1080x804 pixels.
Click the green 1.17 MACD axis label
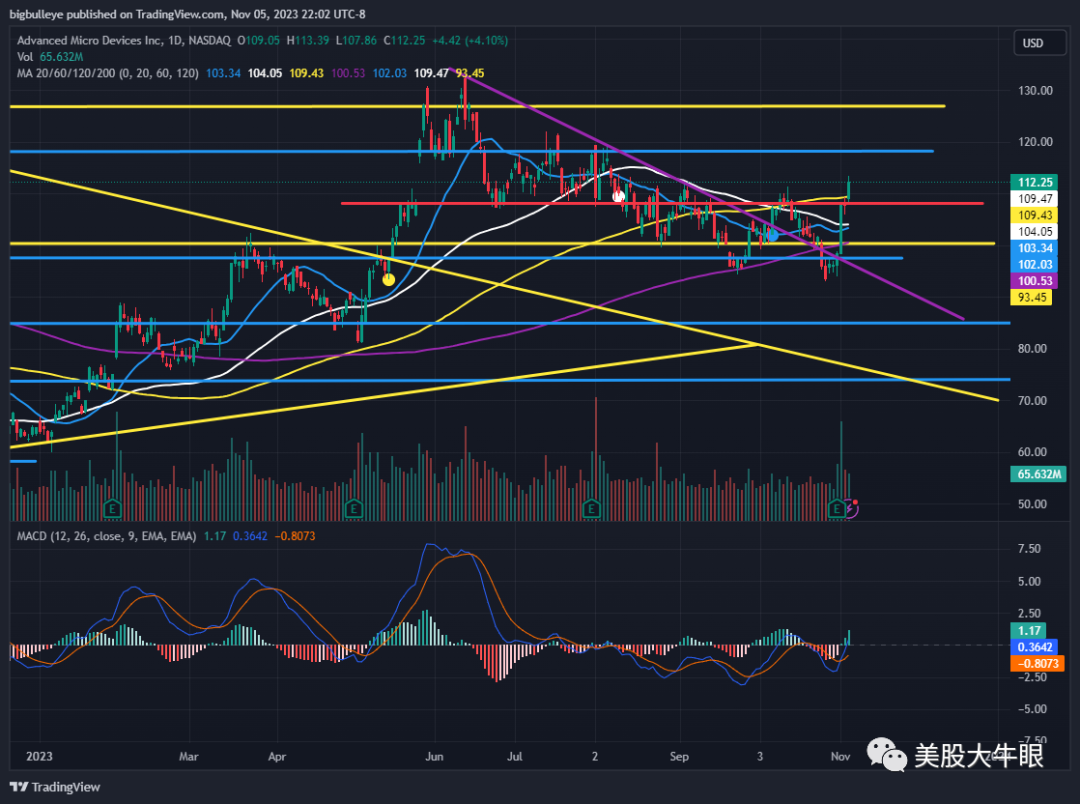(x=1028, y=631)
